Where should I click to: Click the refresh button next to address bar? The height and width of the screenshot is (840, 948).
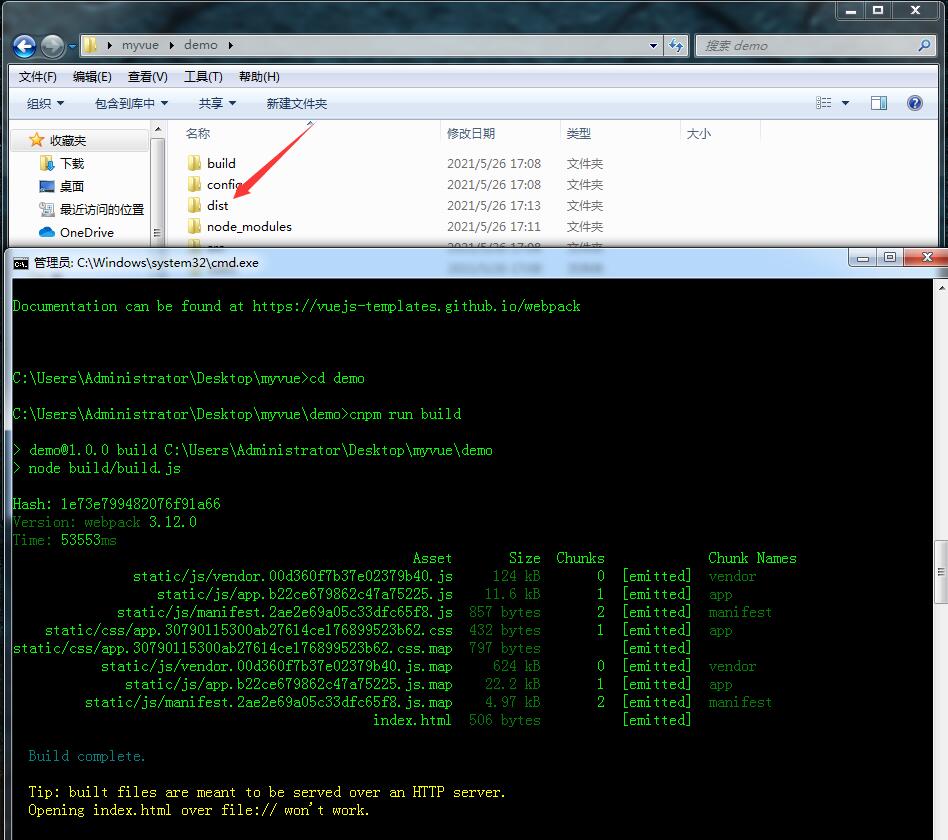click(x=676, y=45)
